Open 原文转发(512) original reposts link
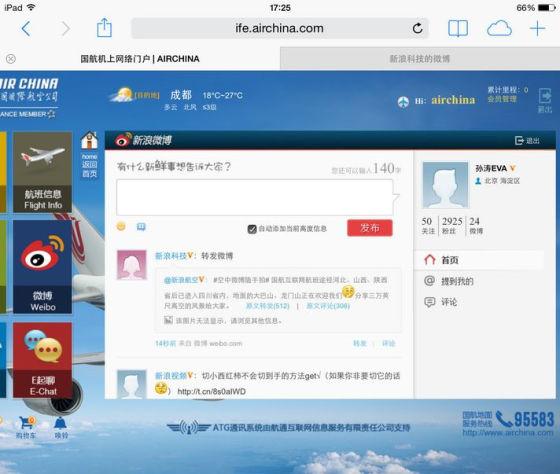 (x=268, y=306)
